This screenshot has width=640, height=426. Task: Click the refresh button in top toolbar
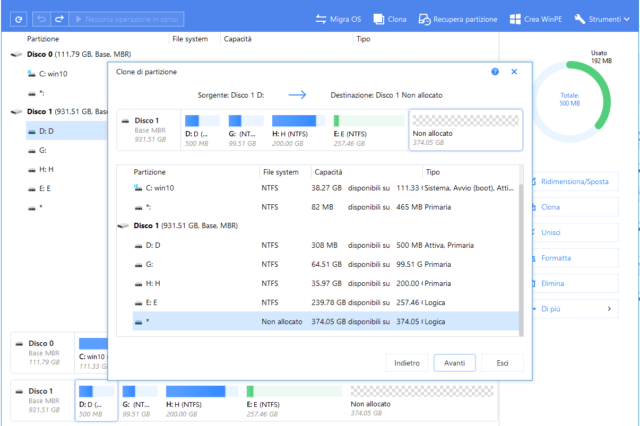(20, 19)
